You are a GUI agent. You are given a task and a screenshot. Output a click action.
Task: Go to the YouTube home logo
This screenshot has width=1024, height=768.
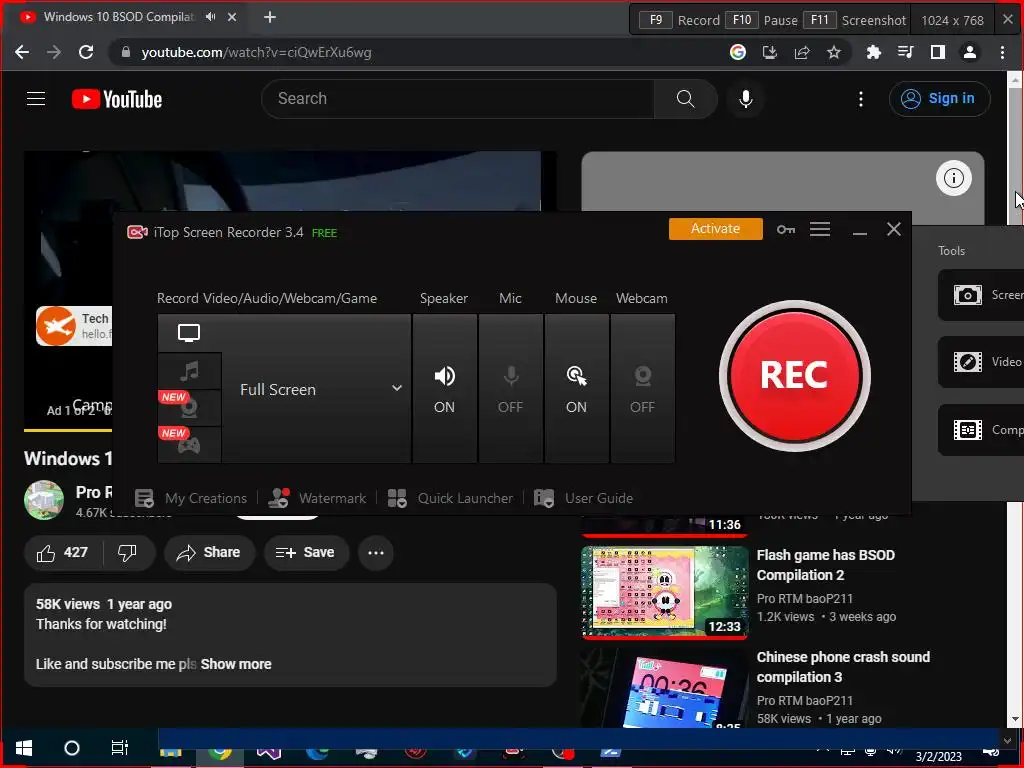(x=117, y=99)
